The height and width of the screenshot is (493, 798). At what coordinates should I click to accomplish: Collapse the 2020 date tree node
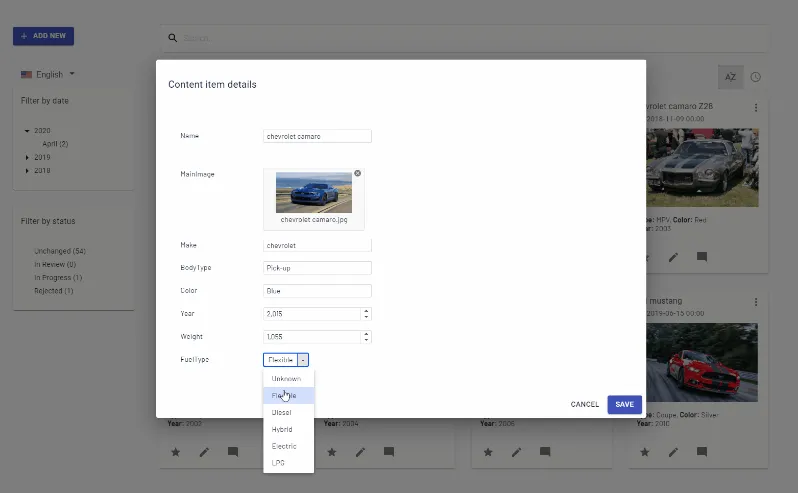click(27, 131)
